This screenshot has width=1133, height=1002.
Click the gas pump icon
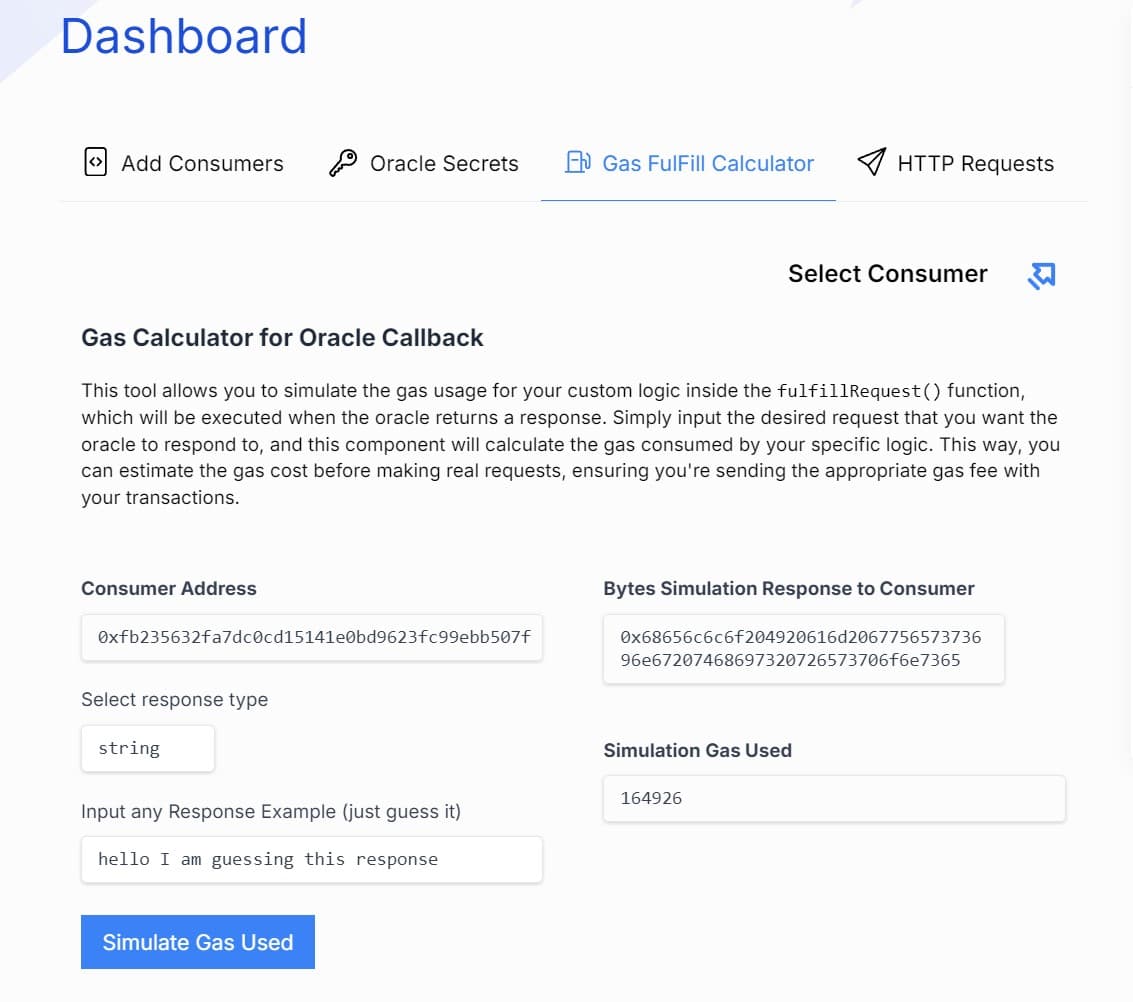577,162
